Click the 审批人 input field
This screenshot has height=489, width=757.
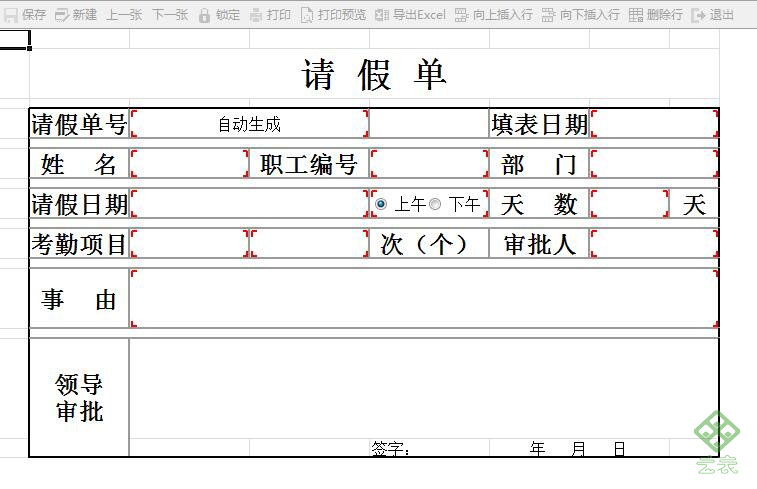tap(654, 244)
